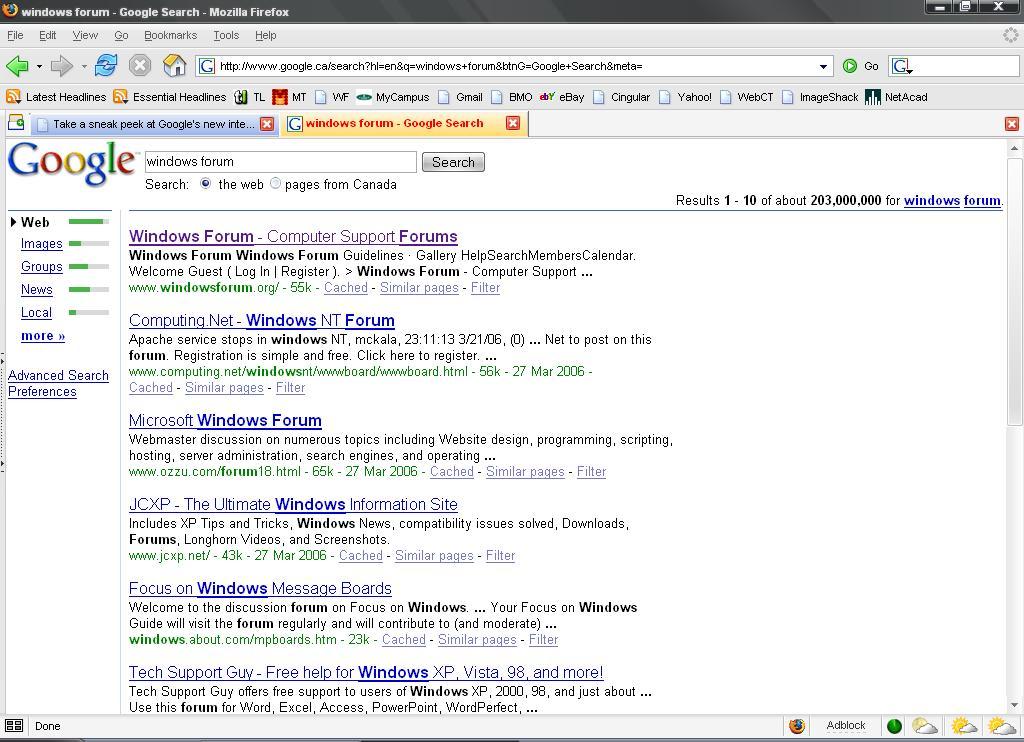Image resolution: width=1024 pixels, height=742 pixels.
Task: Click the window tiles icon beside Done
Action: [14, 726]
